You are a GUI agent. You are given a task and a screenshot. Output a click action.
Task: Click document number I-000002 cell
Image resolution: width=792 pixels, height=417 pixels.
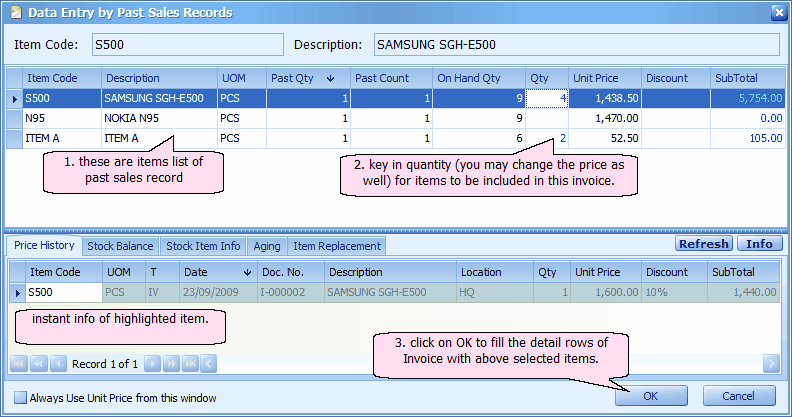coord(291,292)
